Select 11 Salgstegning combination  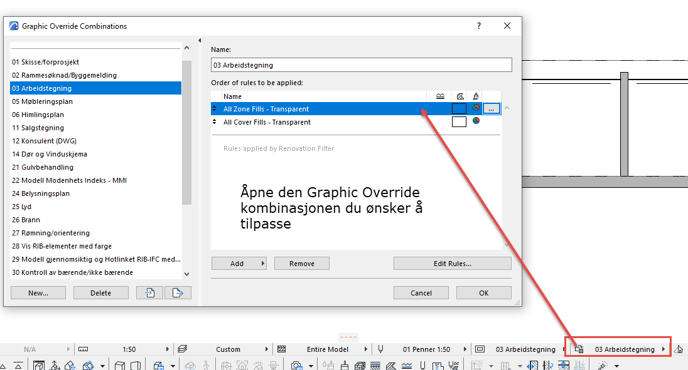click(x=96, y=128)
